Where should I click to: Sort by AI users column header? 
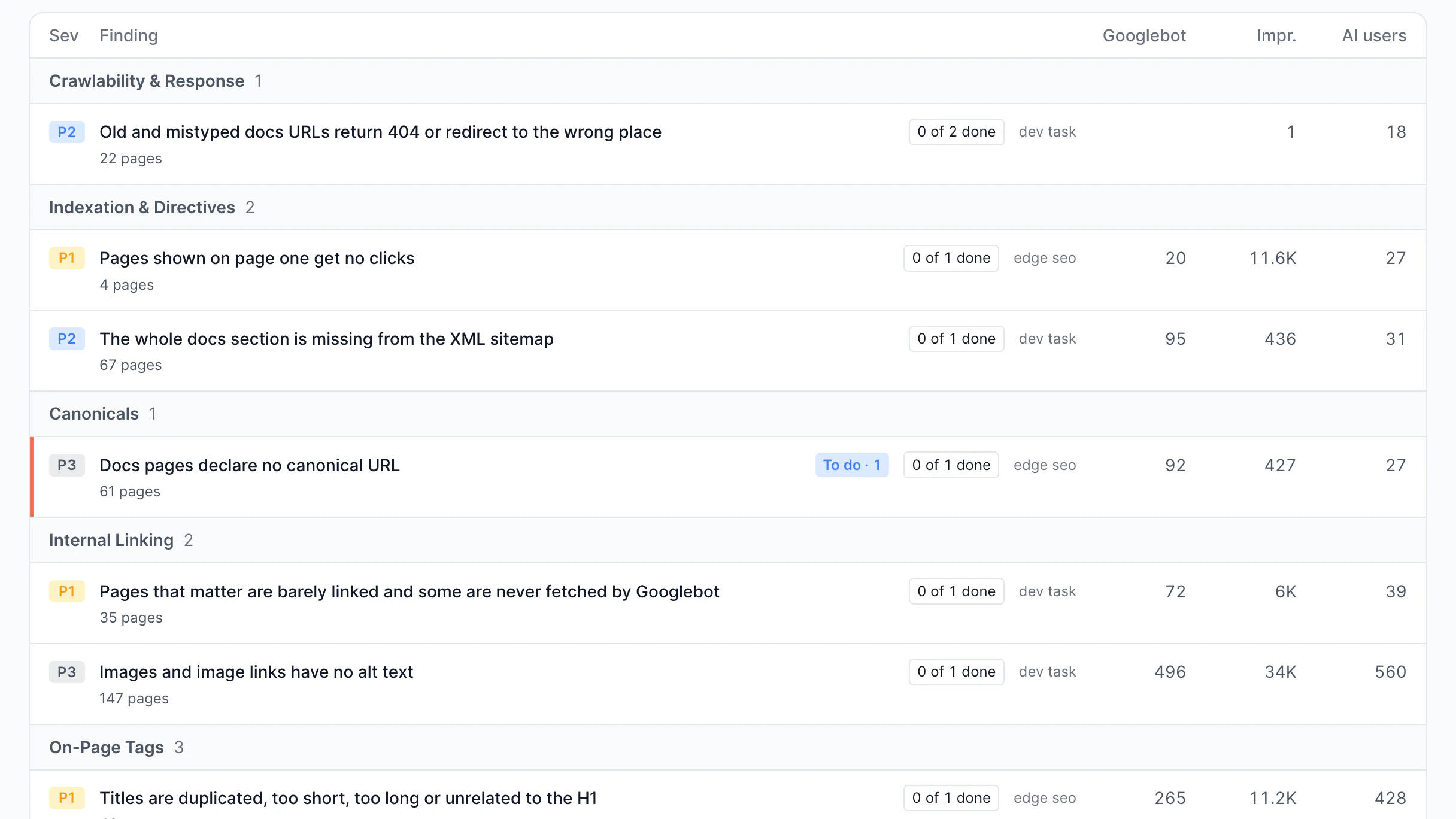pyautogui.click(x=1374, y=35)
